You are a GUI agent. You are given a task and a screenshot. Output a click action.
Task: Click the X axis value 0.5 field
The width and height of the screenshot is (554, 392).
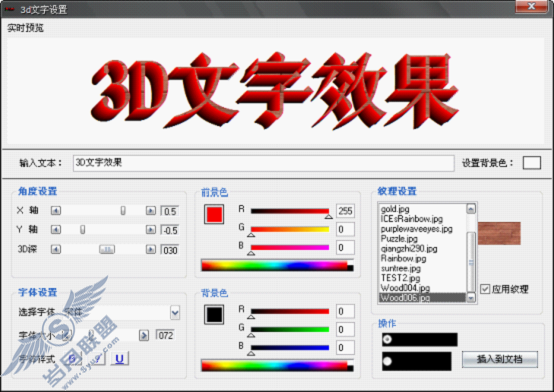[x=170, y=211]
